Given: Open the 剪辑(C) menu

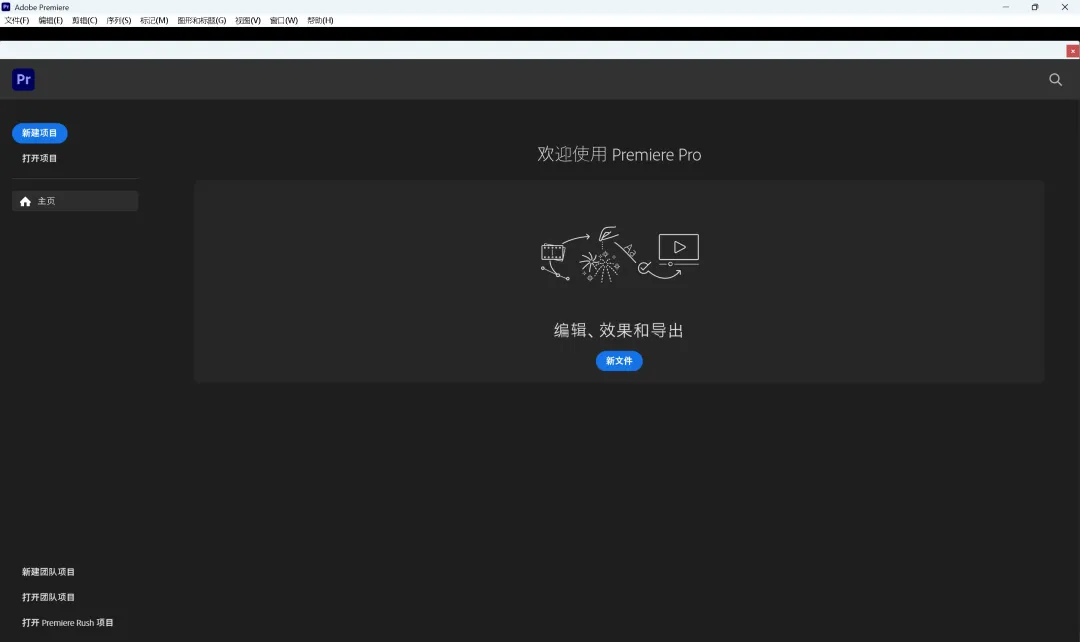Looking at the screenshot, I should pyautogui.click(x=85, y=21).
